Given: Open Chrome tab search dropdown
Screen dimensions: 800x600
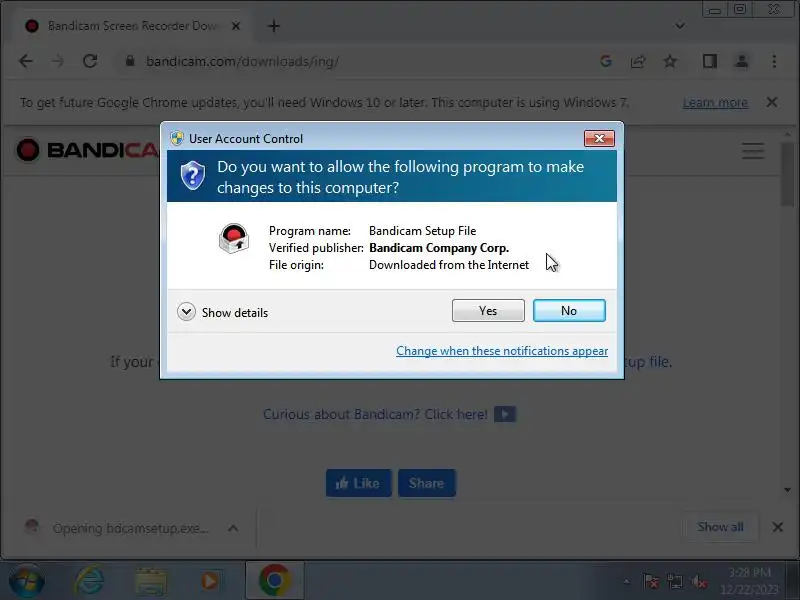Looking at the screenshot, I should [x=680, y=26].
